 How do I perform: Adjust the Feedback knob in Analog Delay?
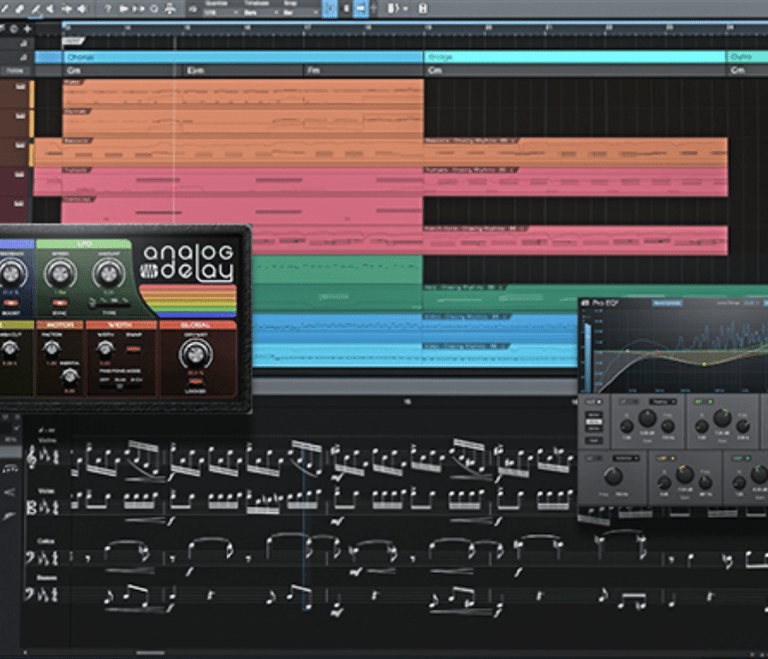[x=11, y=273]
